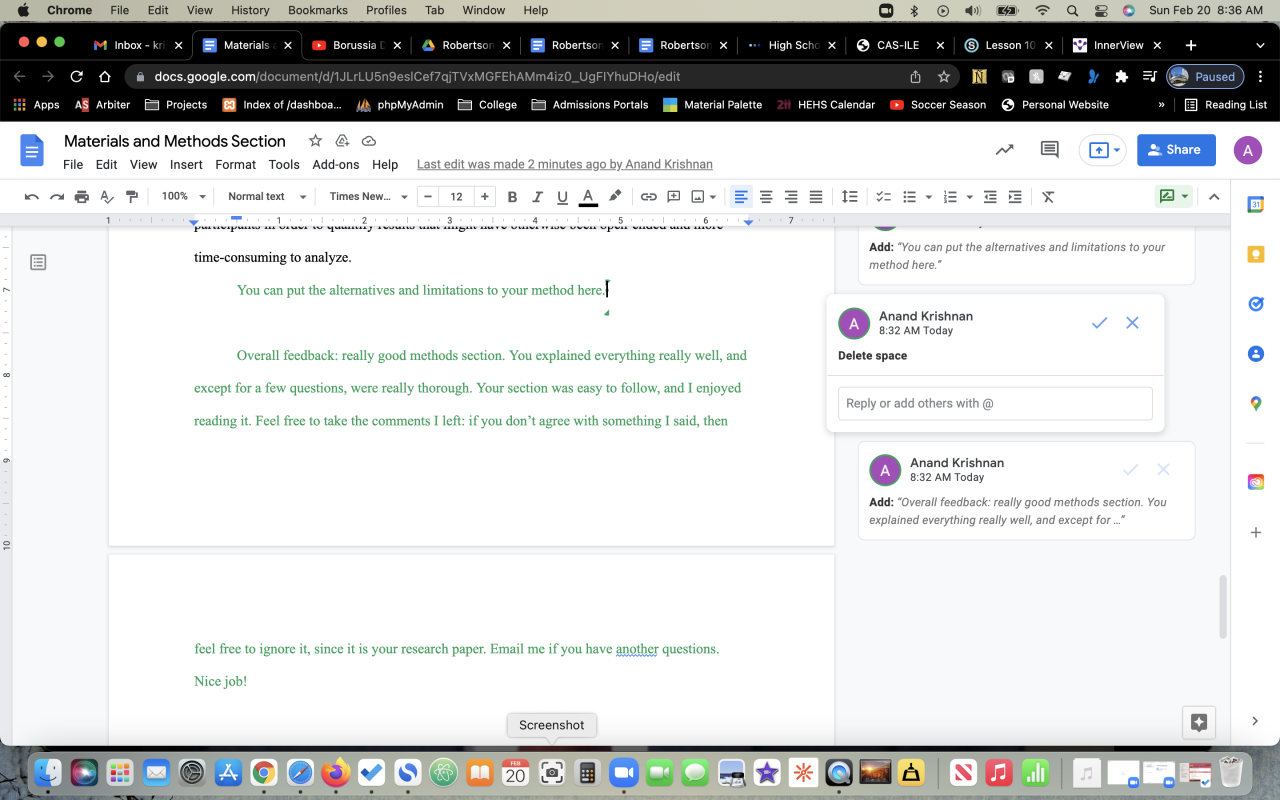The image size is (1280, 800).
Task: Toggle italic formatting
Action: pos(538,197)
